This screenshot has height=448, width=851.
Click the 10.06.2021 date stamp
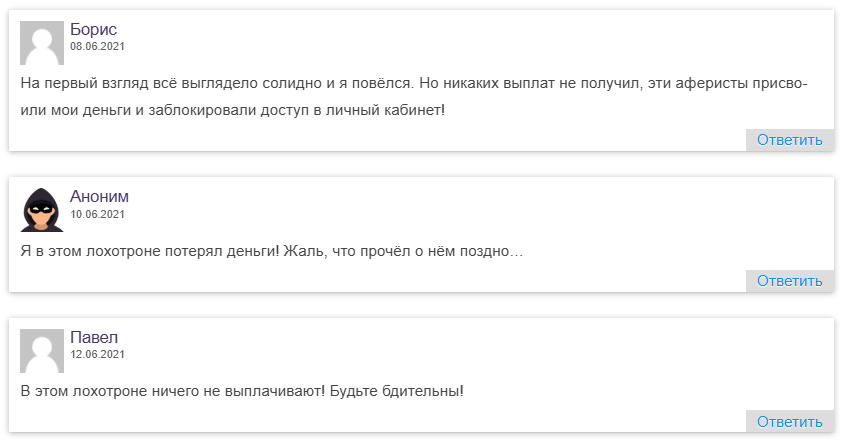tap(97, 214)
